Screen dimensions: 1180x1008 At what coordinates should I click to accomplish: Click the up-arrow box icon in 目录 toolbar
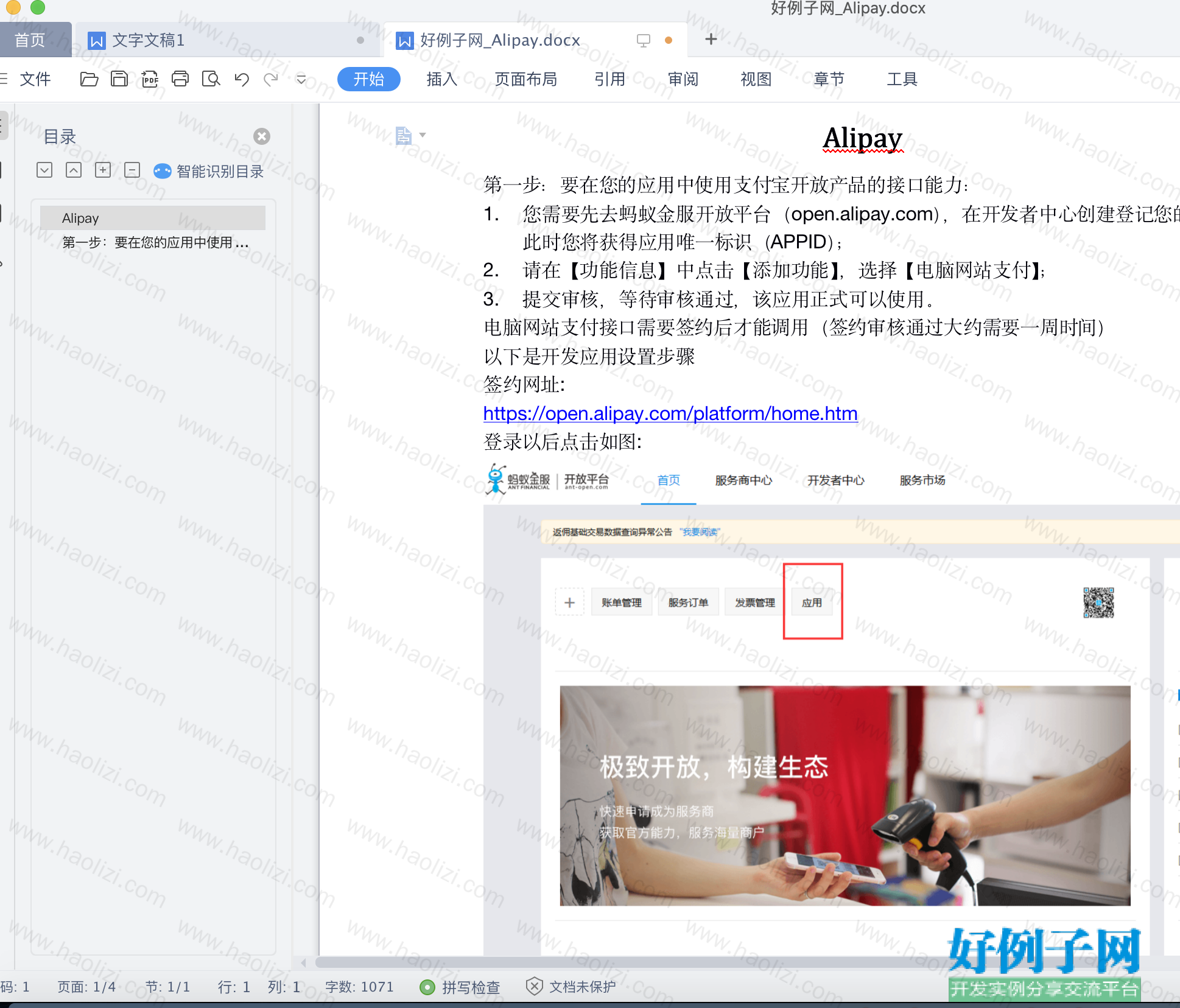[74, 170]
